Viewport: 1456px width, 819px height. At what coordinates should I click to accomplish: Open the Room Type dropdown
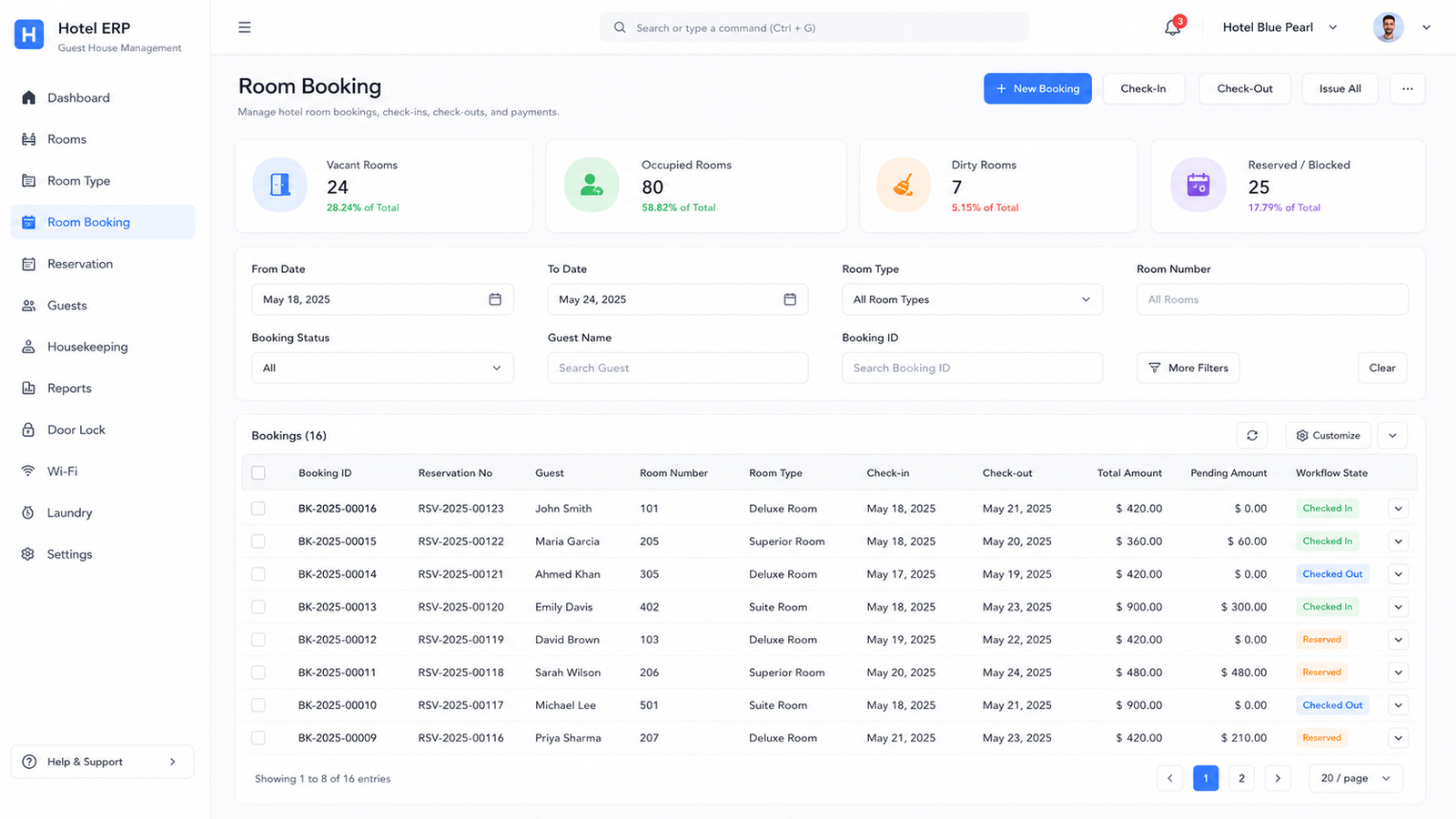point(972,299)
